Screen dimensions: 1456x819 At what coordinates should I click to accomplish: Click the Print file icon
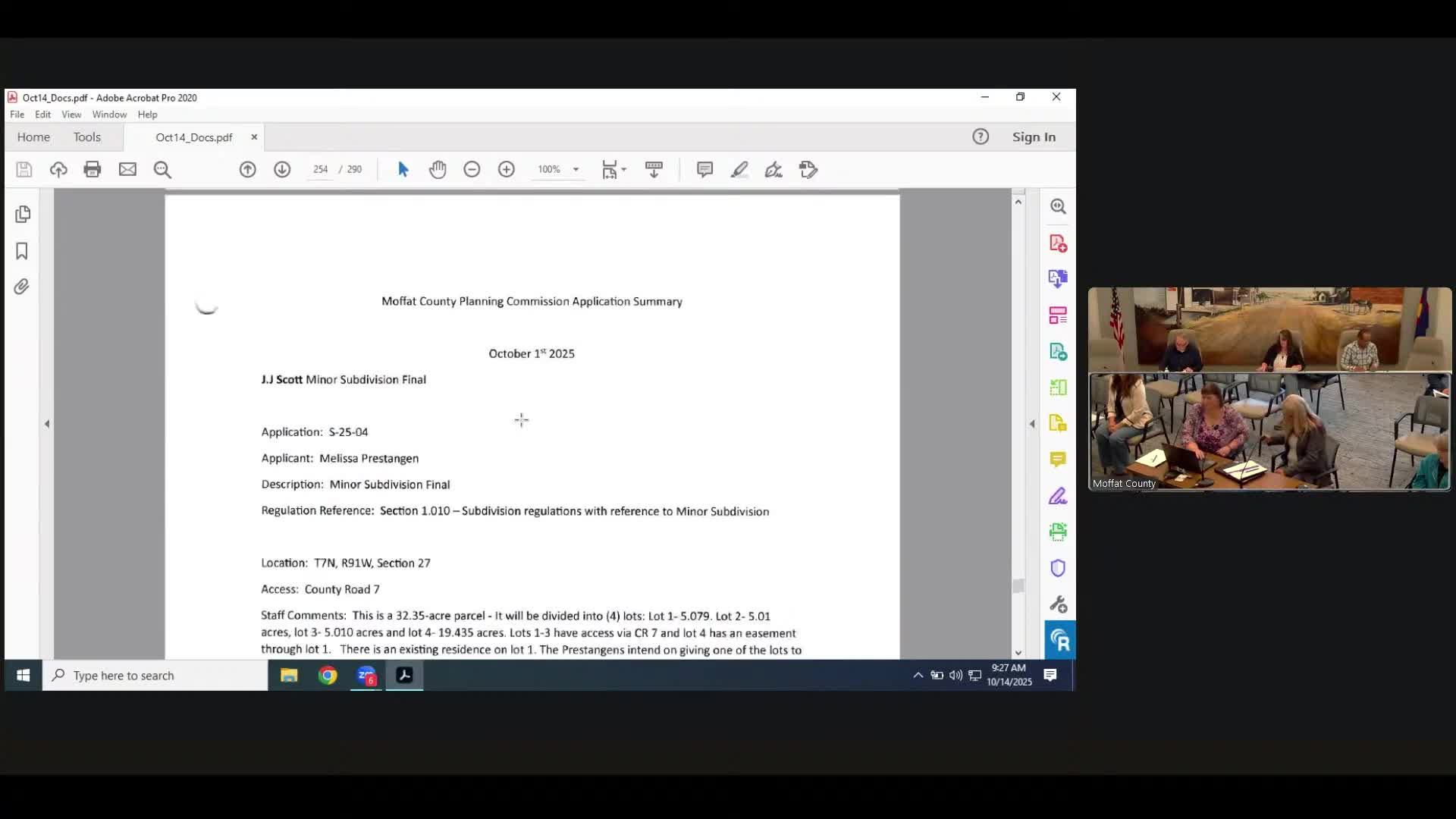pos(93,169)
